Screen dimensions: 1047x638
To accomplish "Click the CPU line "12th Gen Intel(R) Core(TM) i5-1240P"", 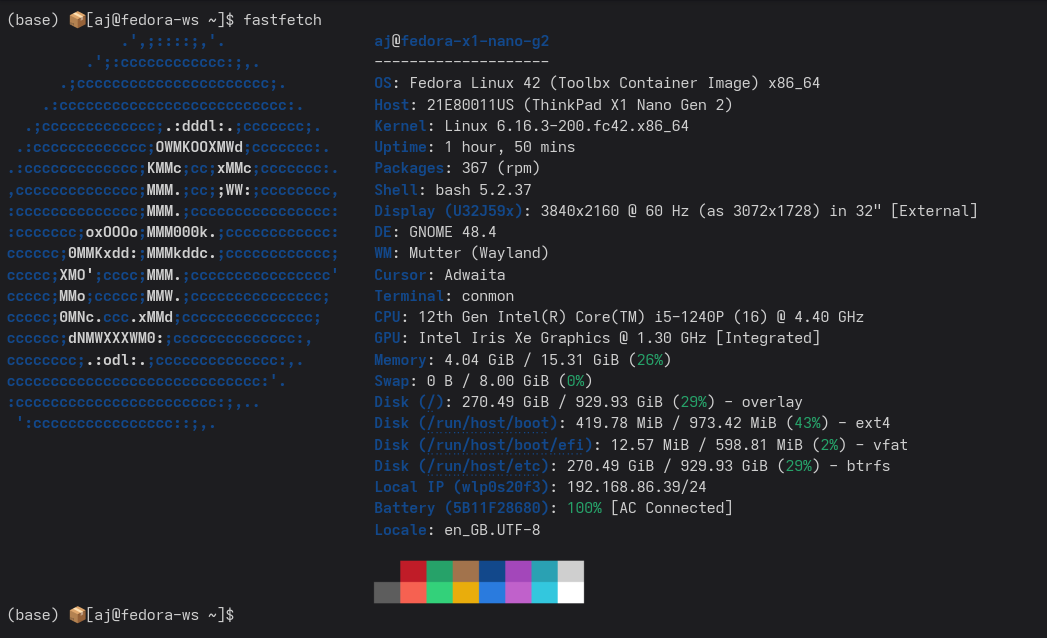I will click(571, 317).
